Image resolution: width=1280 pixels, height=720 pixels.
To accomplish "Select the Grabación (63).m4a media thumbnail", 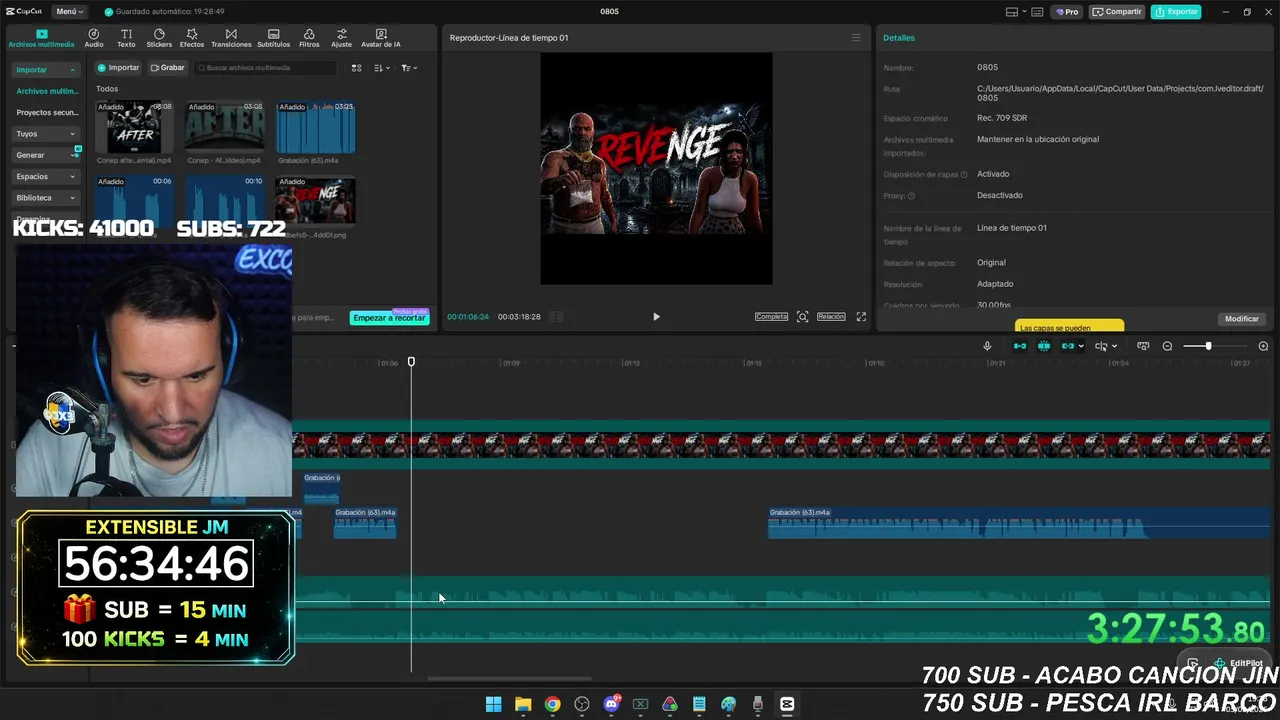I will coord(315,126).
